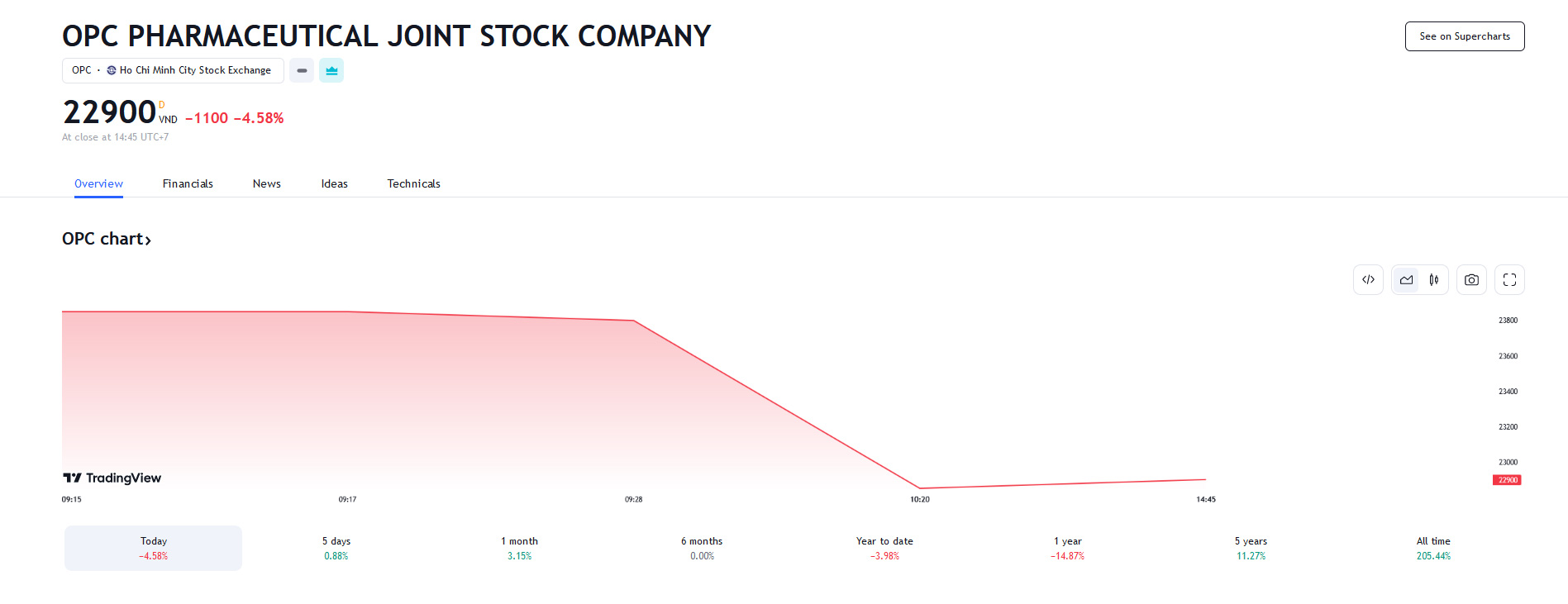Click the teal crown badge icon
The width and height of the screenshot is (1568, 604).
[331, 71]
